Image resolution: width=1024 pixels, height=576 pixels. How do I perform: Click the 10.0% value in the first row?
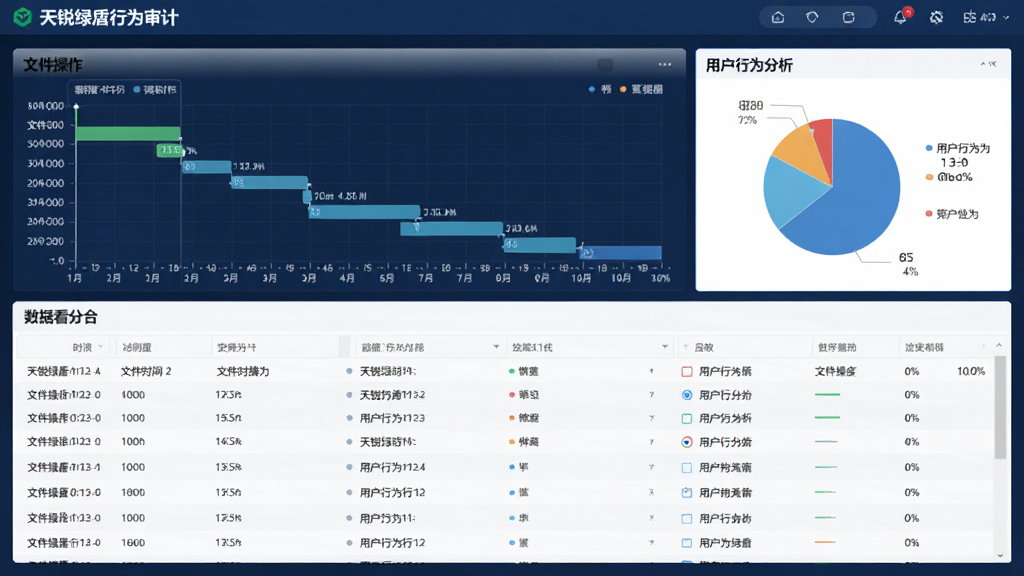coord(971,372)
